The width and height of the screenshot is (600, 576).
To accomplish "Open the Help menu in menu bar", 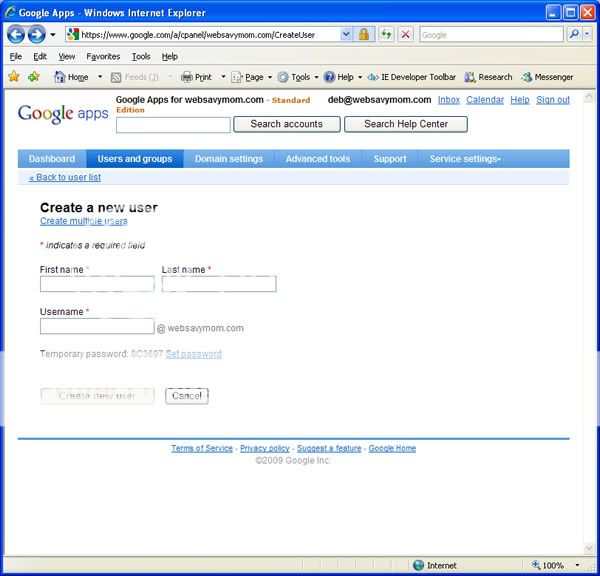I will 170,57.
